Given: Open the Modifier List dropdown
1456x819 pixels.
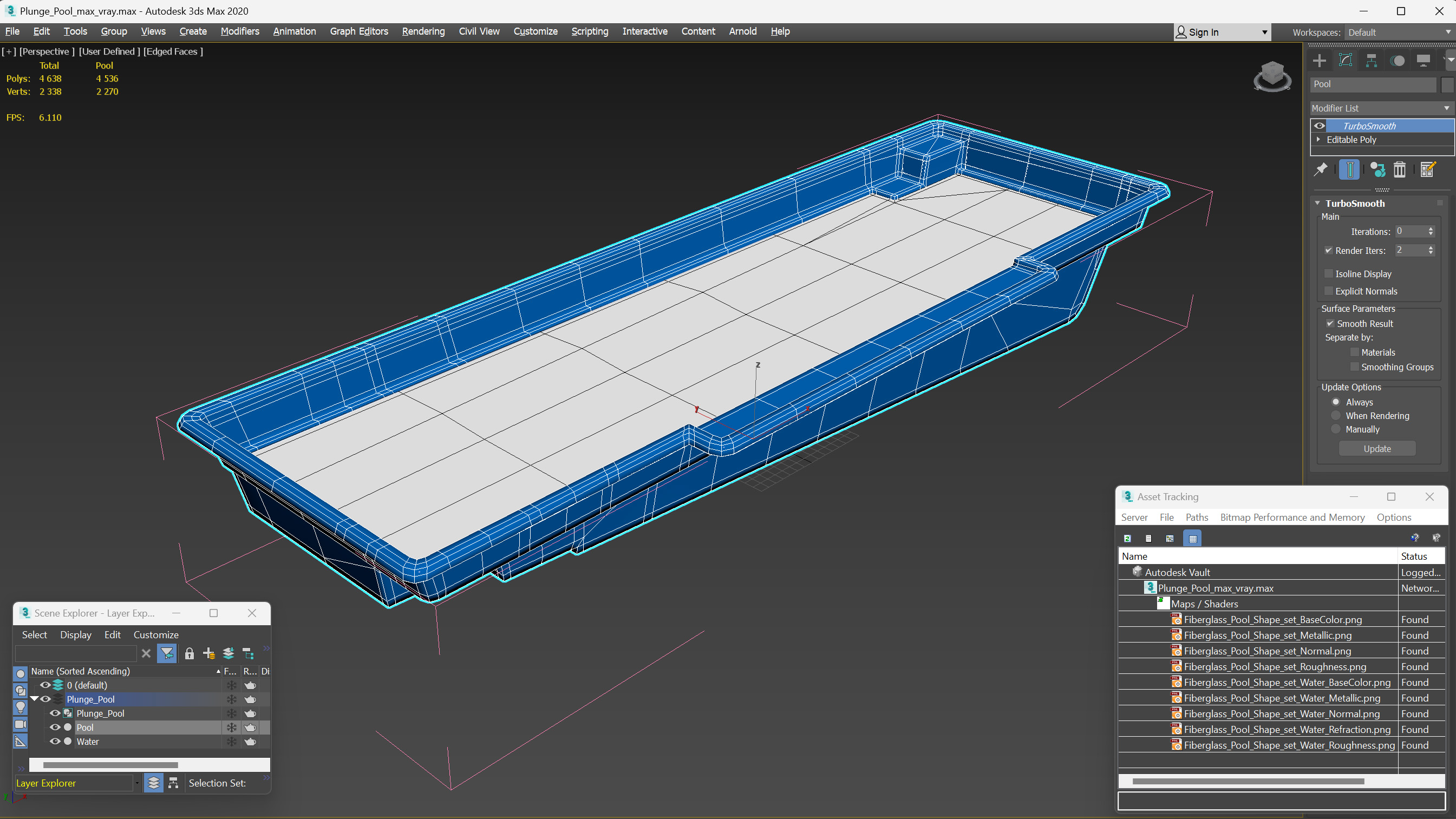Looking at the screenshot, I should tap(1381, 108).
